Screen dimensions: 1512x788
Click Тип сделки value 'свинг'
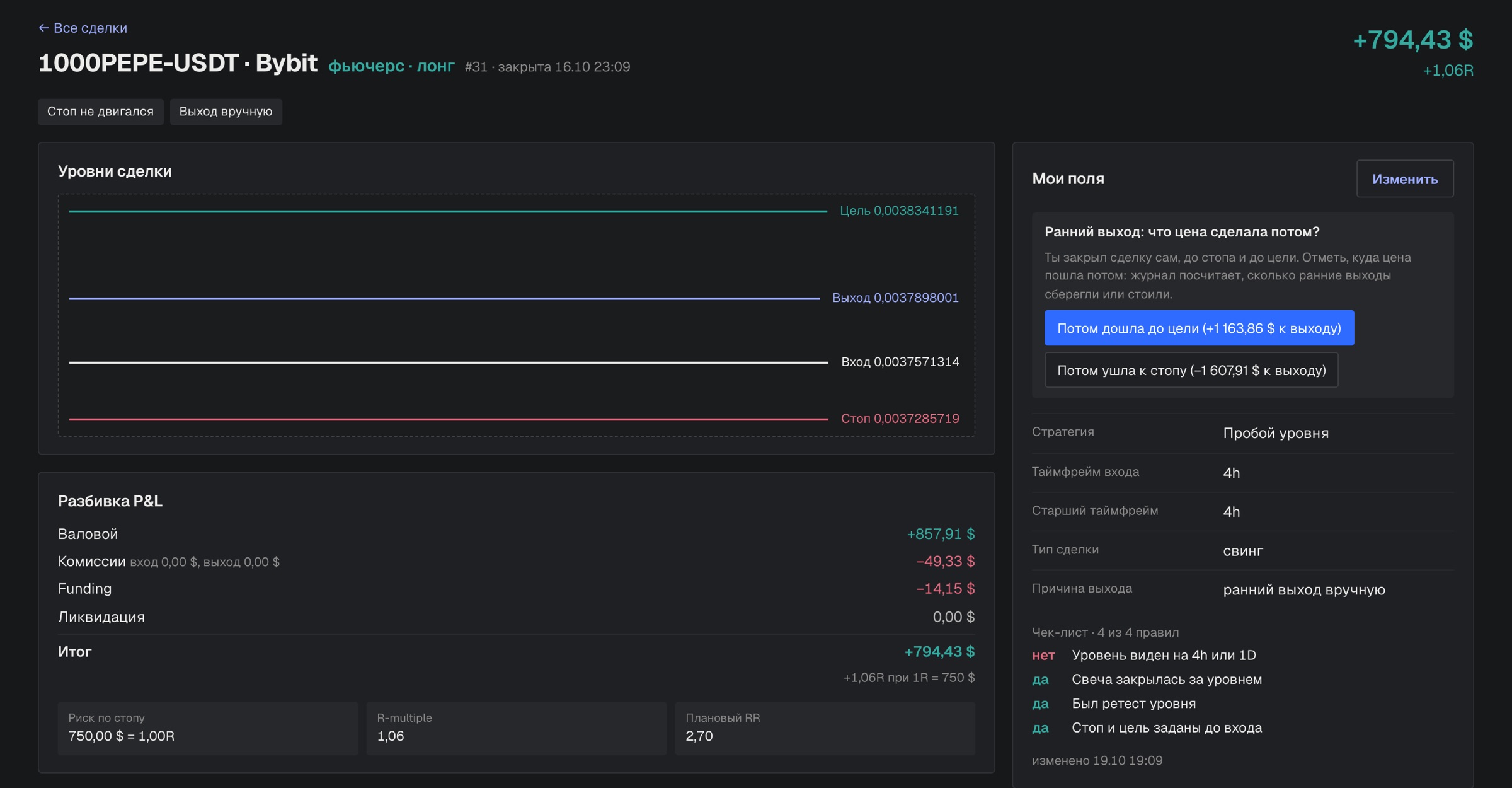(x=1243, y=551)
